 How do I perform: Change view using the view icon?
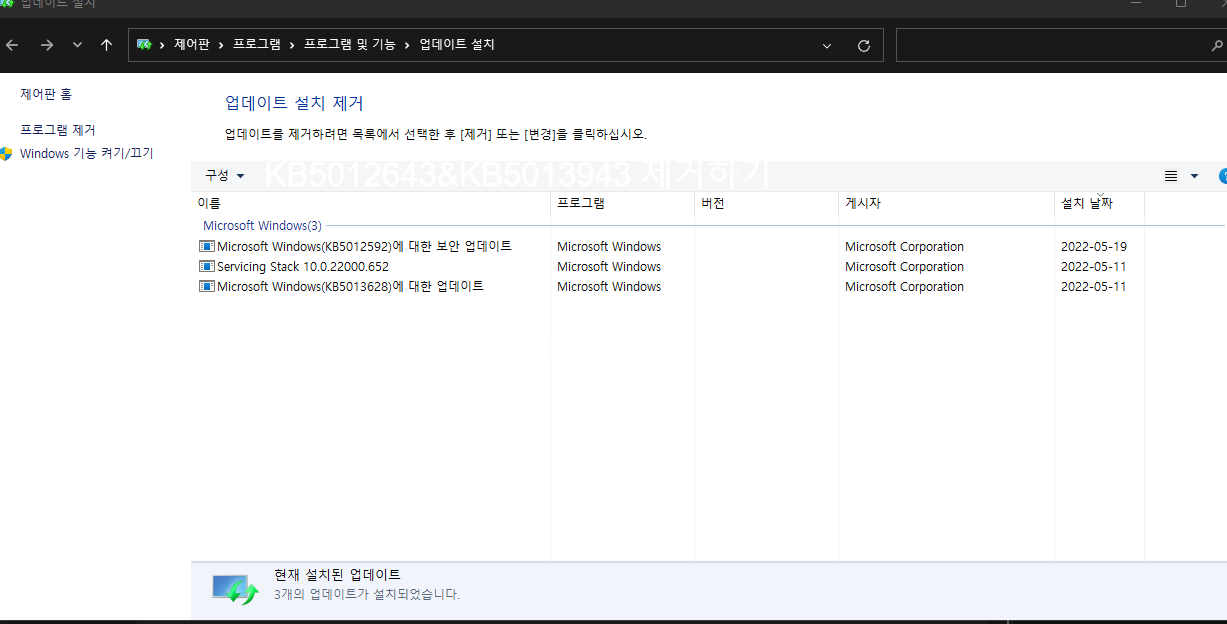coord(1171,176)
